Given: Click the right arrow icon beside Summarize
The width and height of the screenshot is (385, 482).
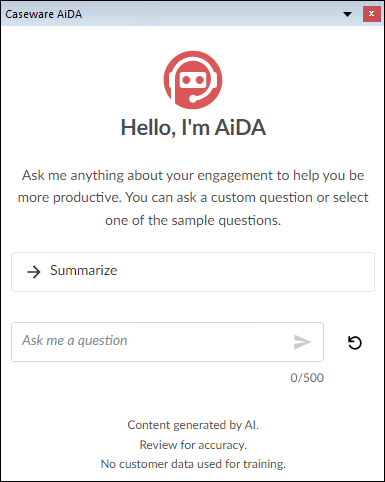Looking at the screenshot, I should (34, 272).
